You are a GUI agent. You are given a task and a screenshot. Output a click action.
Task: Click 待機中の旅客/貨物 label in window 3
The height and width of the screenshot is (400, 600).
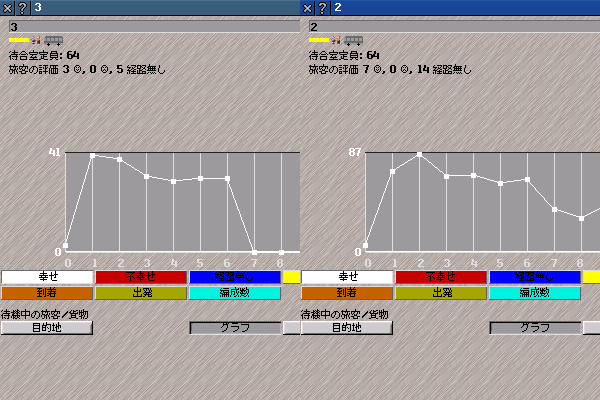45,314
